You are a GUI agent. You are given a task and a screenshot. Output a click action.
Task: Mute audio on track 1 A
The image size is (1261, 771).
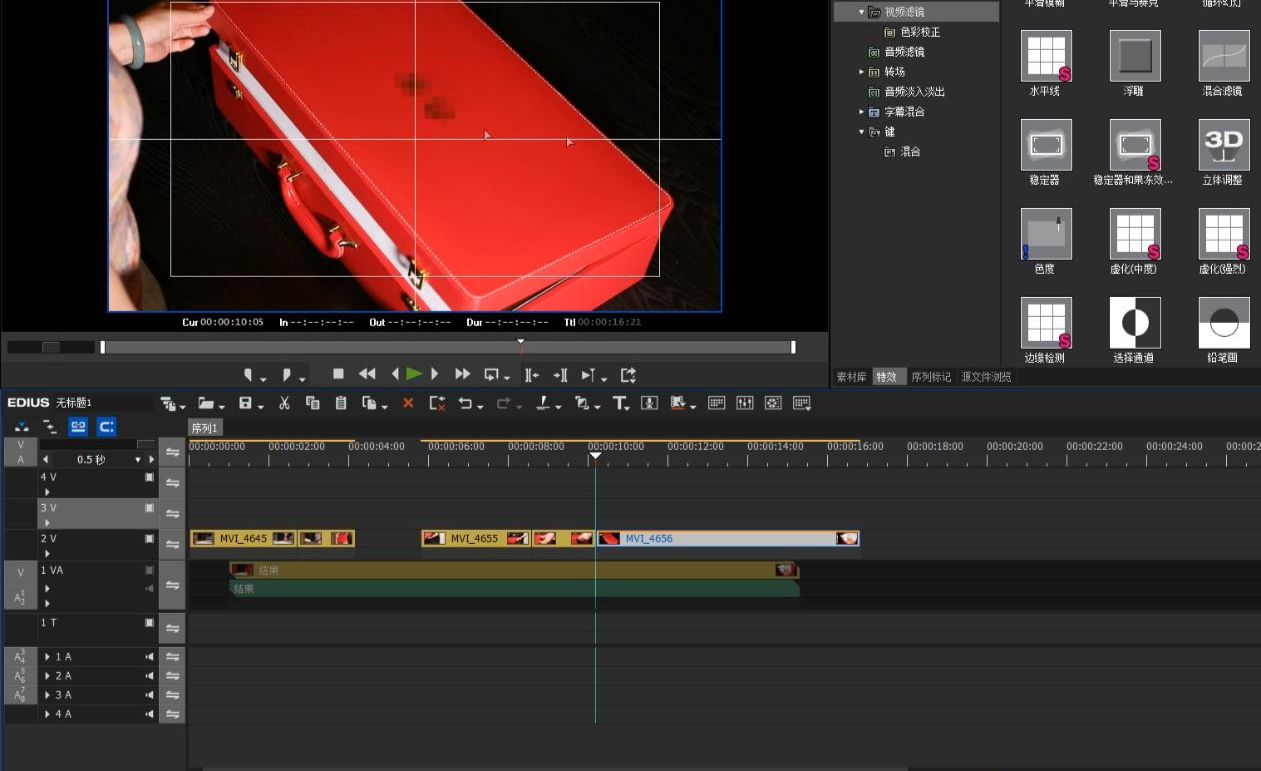pyautogui.click(x=149, y=657)
